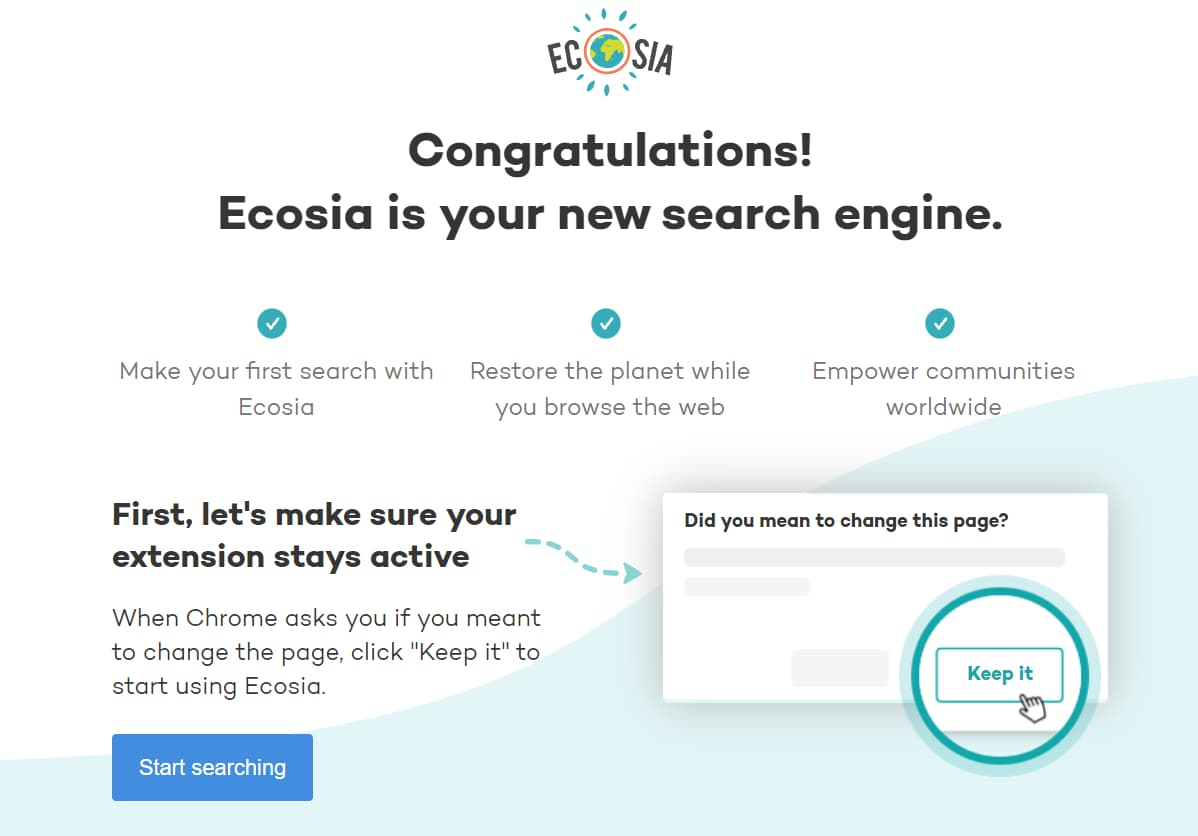Click the 'When Chrome asks you' paragraph
The width and height of the screenshot is (1198, 836).
pyautogui.click(x=326, y=652)
